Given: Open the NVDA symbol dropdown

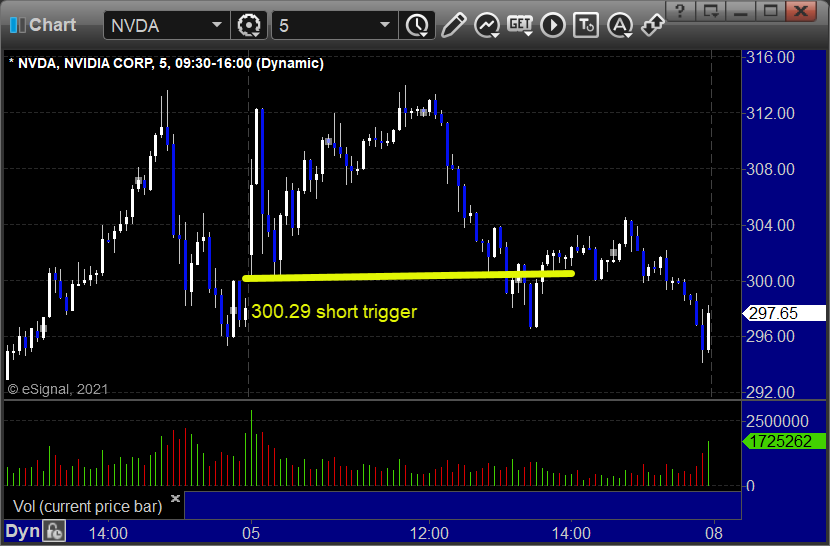Looking at the screenshot, I should click(216, 25).
